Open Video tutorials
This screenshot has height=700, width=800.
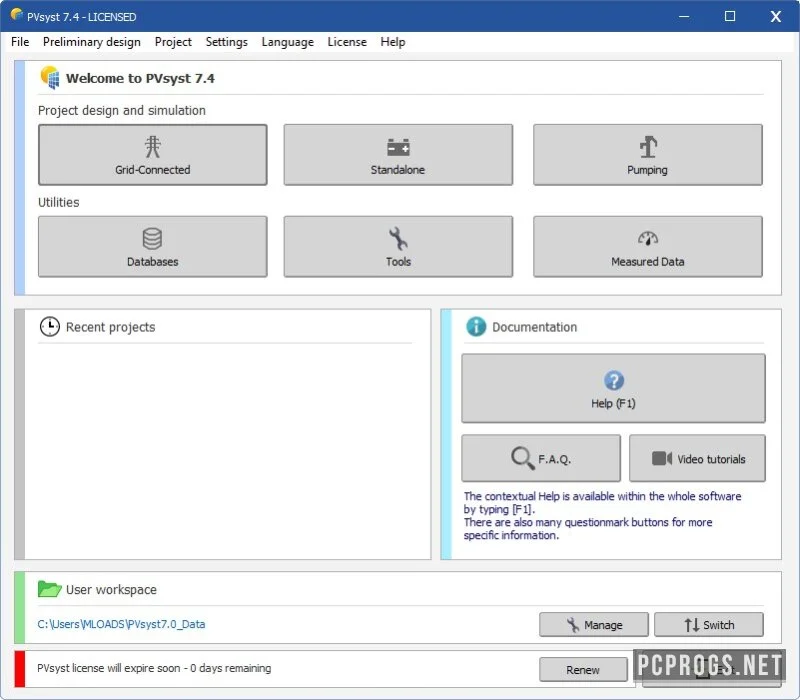coord(697,458)
